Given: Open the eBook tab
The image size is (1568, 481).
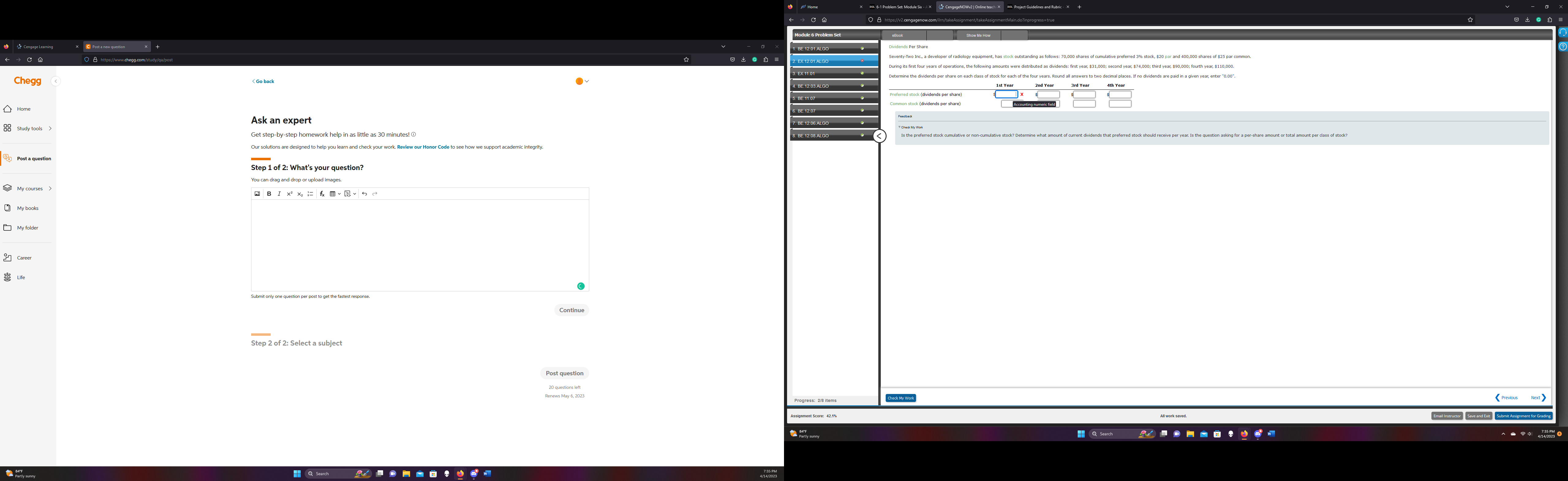Looking at the screenshot, I should (898, 35).
